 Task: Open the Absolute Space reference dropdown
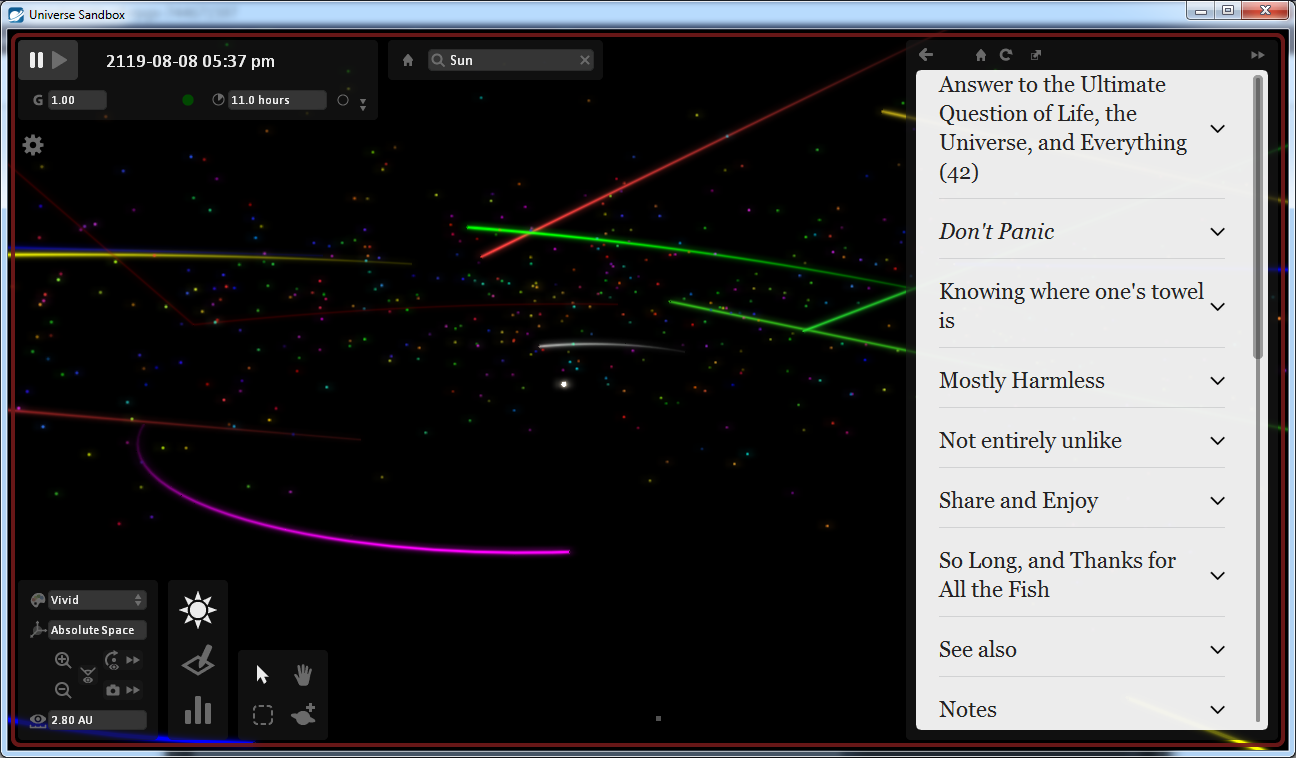(x=97, y=630)
